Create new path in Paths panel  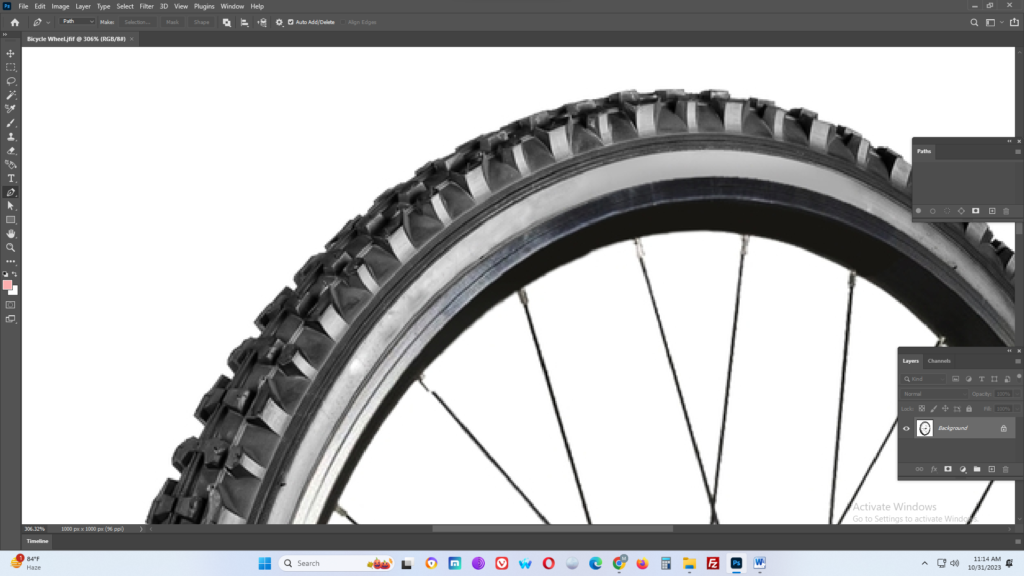click(x=992, y=211)
